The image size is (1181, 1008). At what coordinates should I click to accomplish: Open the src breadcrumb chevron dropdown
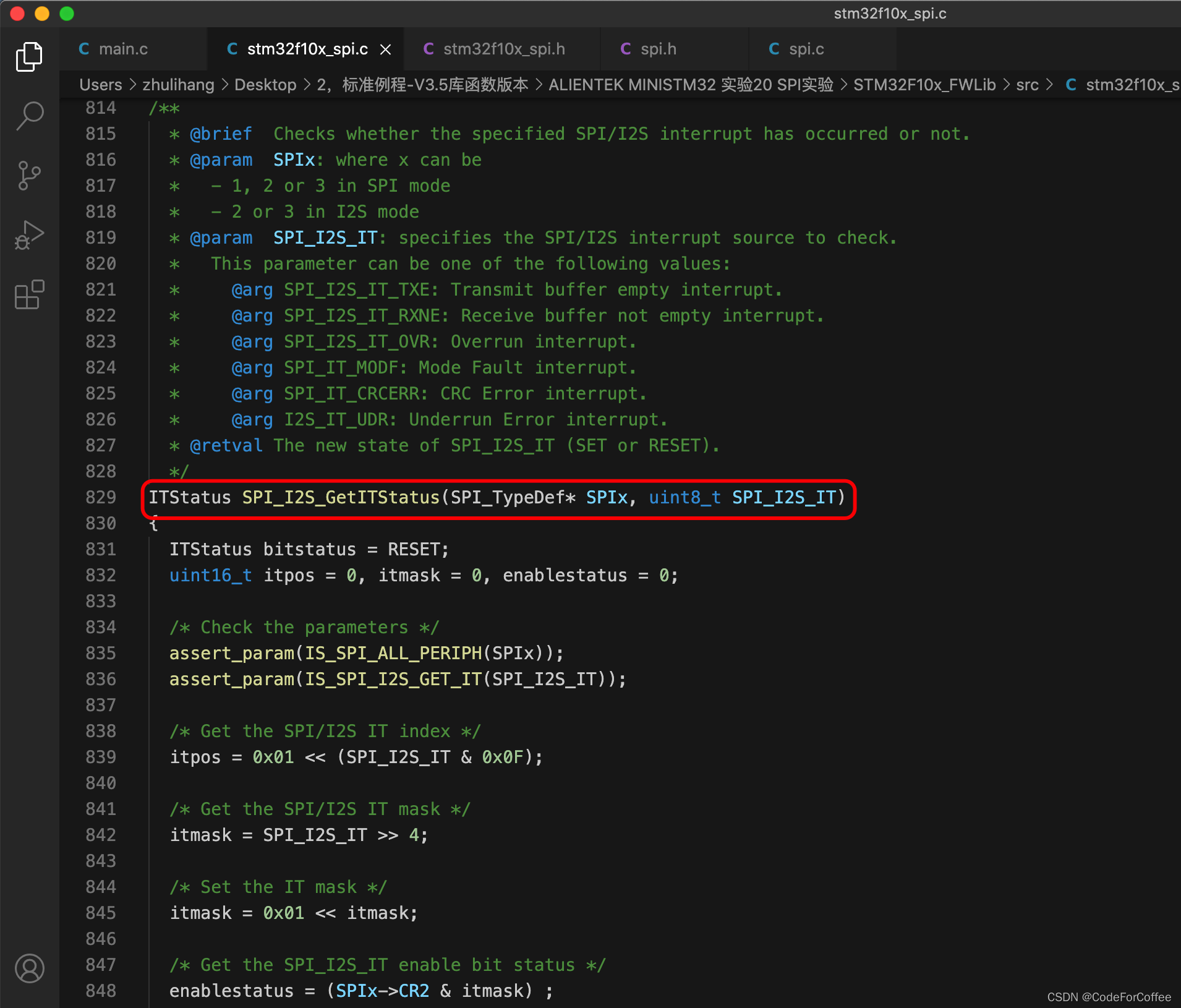coord(1049,85)
